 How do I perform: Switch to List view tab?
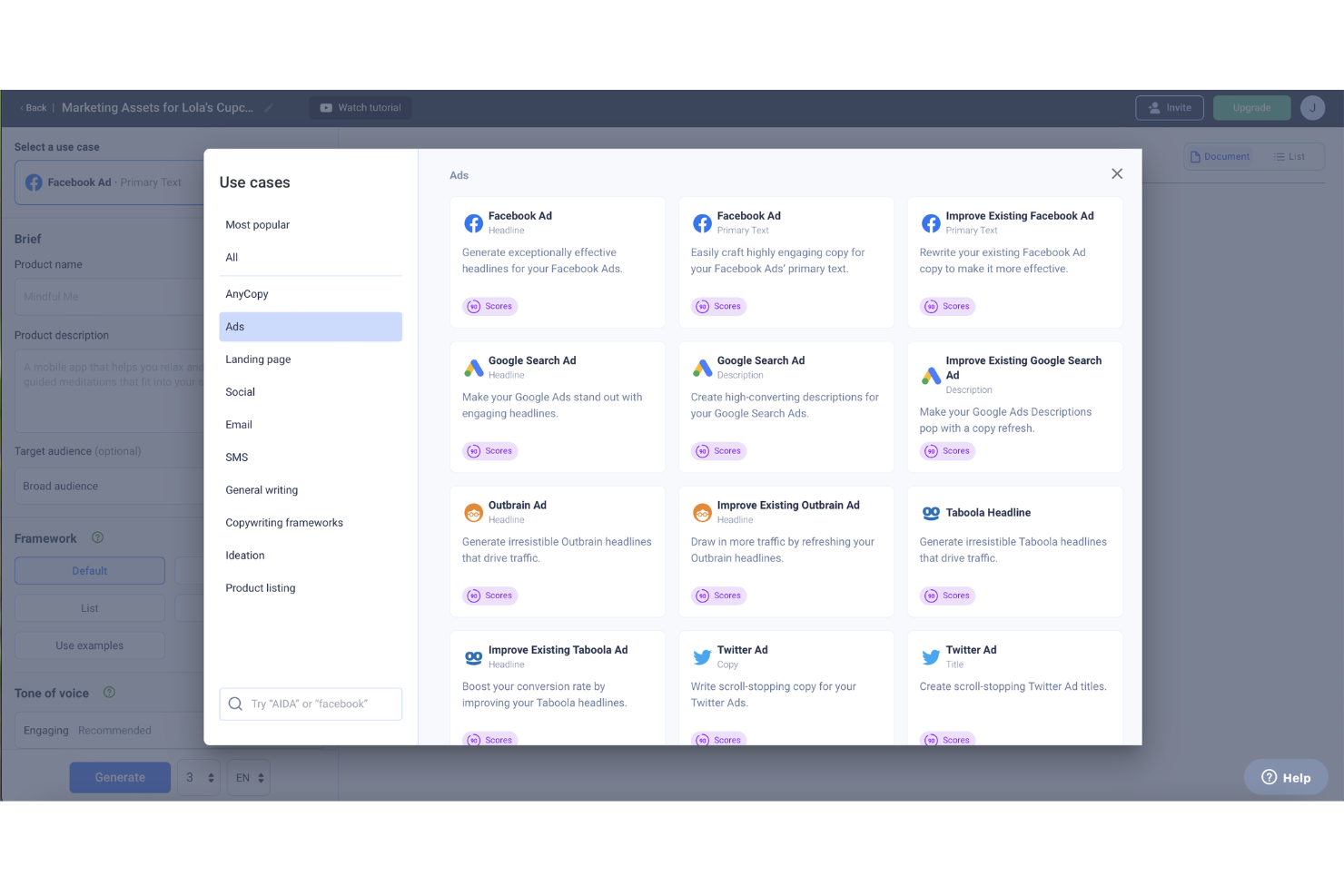pyautogui.click(x=1290, y=157)
